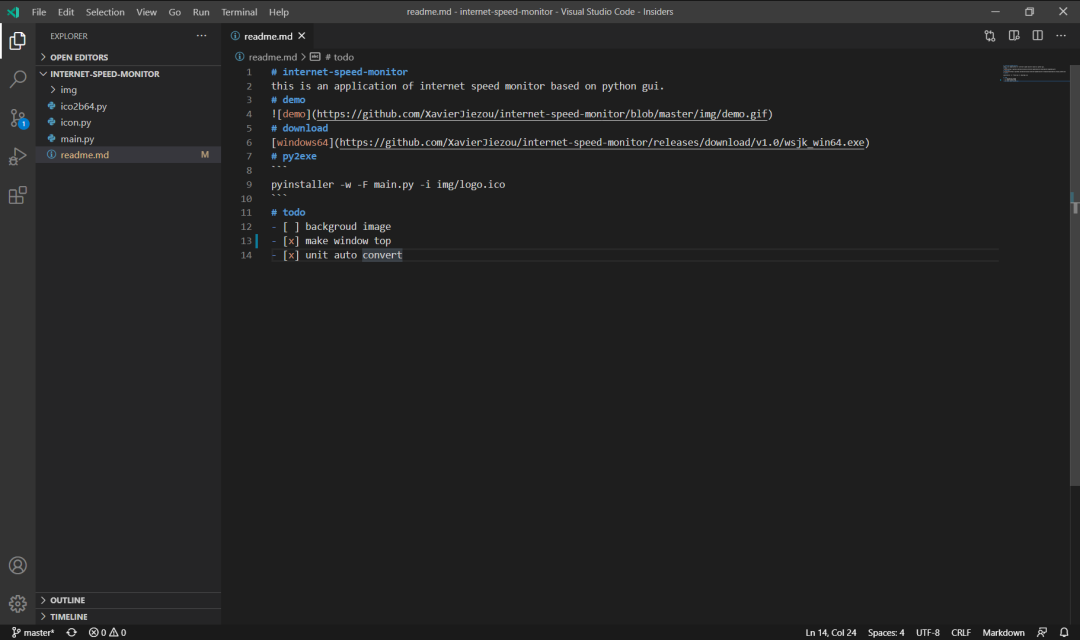The height and width of the screenshot is (640, 1080).
Task: Open the Search view in activity bar
Action: [18, 79]
